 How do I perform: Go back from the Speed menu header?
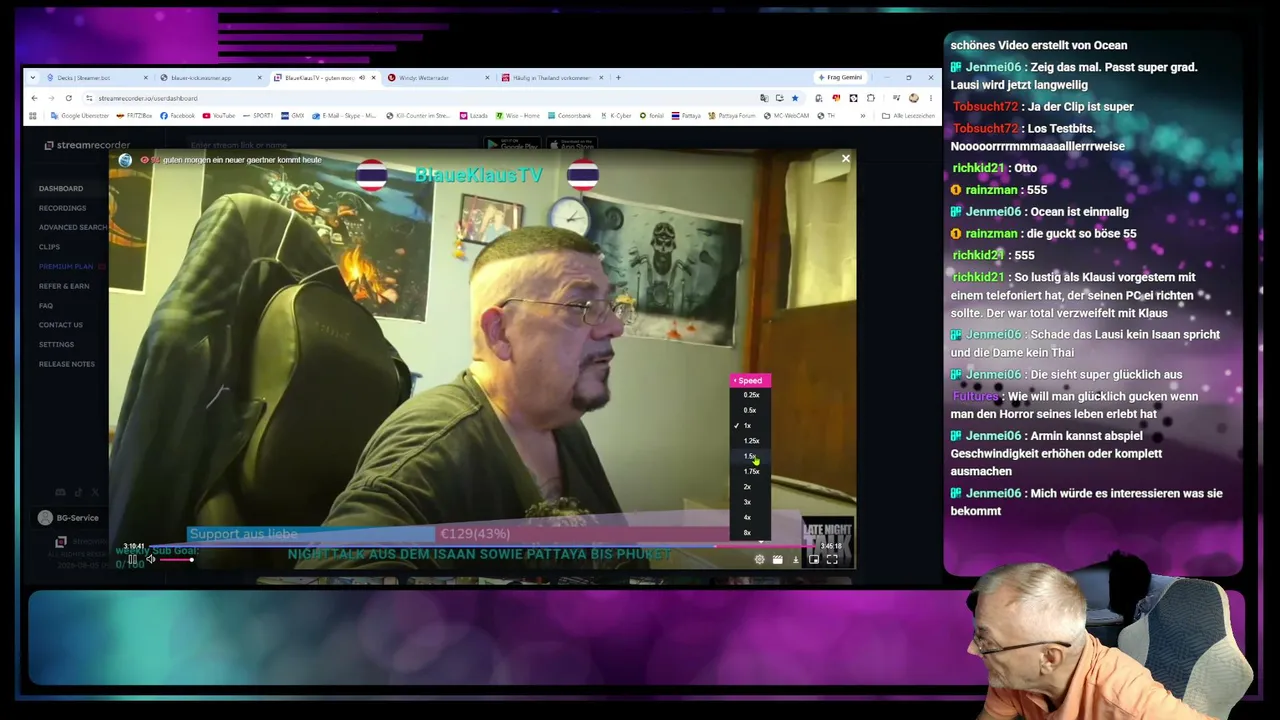[x=750, y=380]
